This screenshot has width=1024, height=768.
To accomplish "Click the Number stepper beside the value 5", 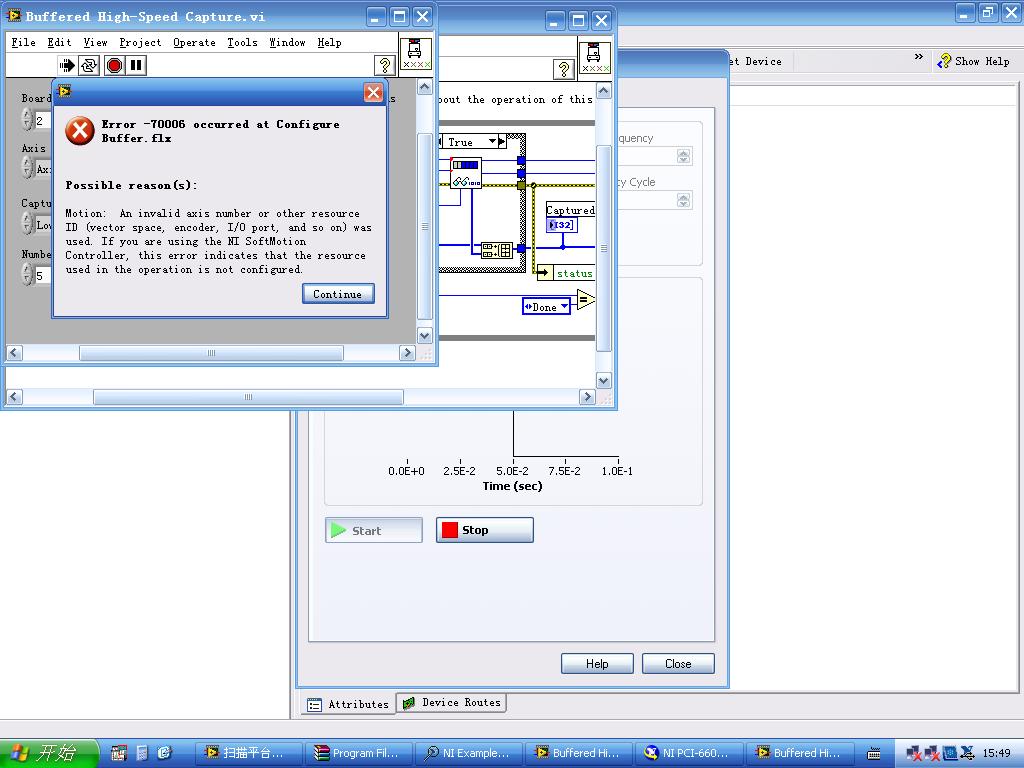I will [x=27, y=275].
